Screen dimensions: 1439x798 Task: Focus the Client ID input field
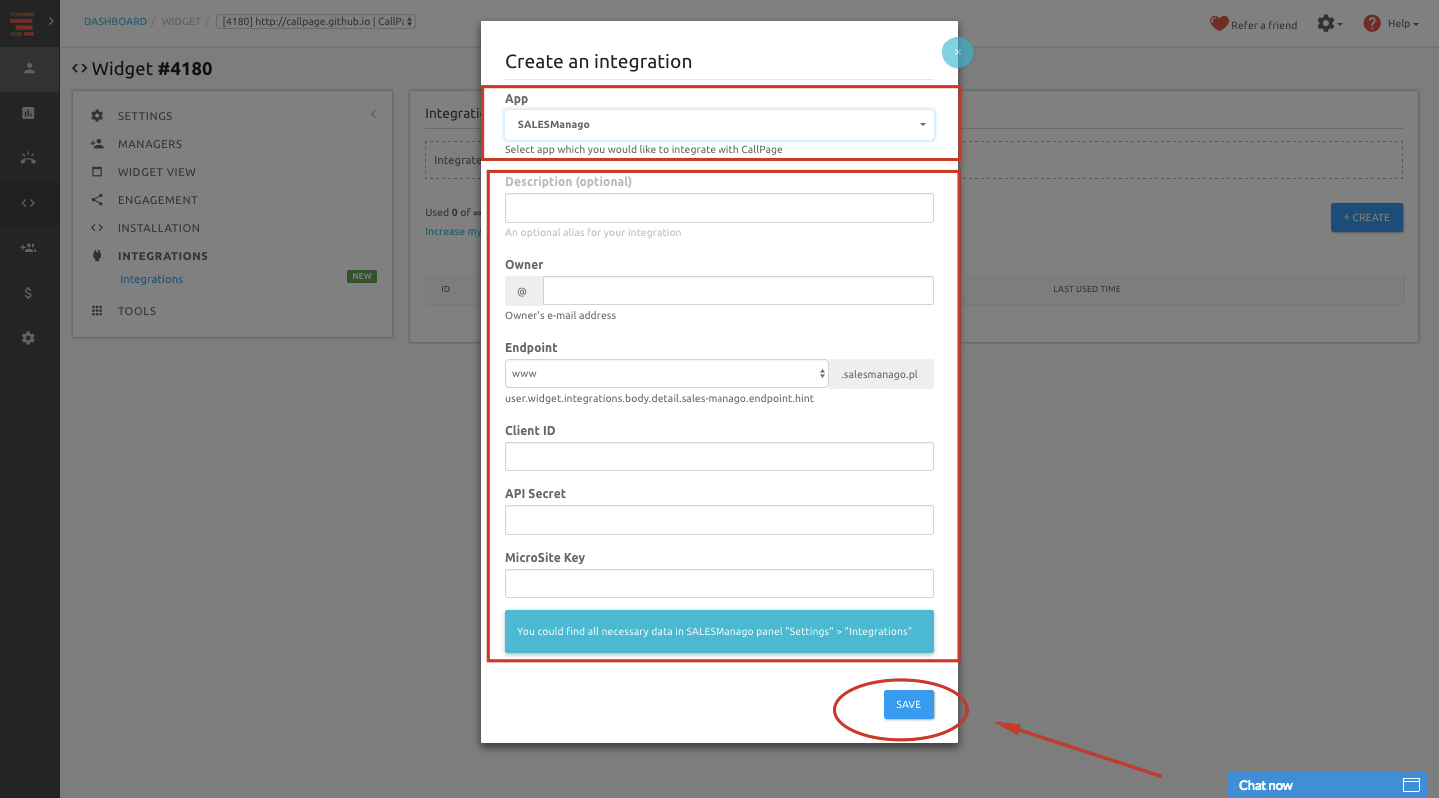(719, 457)
